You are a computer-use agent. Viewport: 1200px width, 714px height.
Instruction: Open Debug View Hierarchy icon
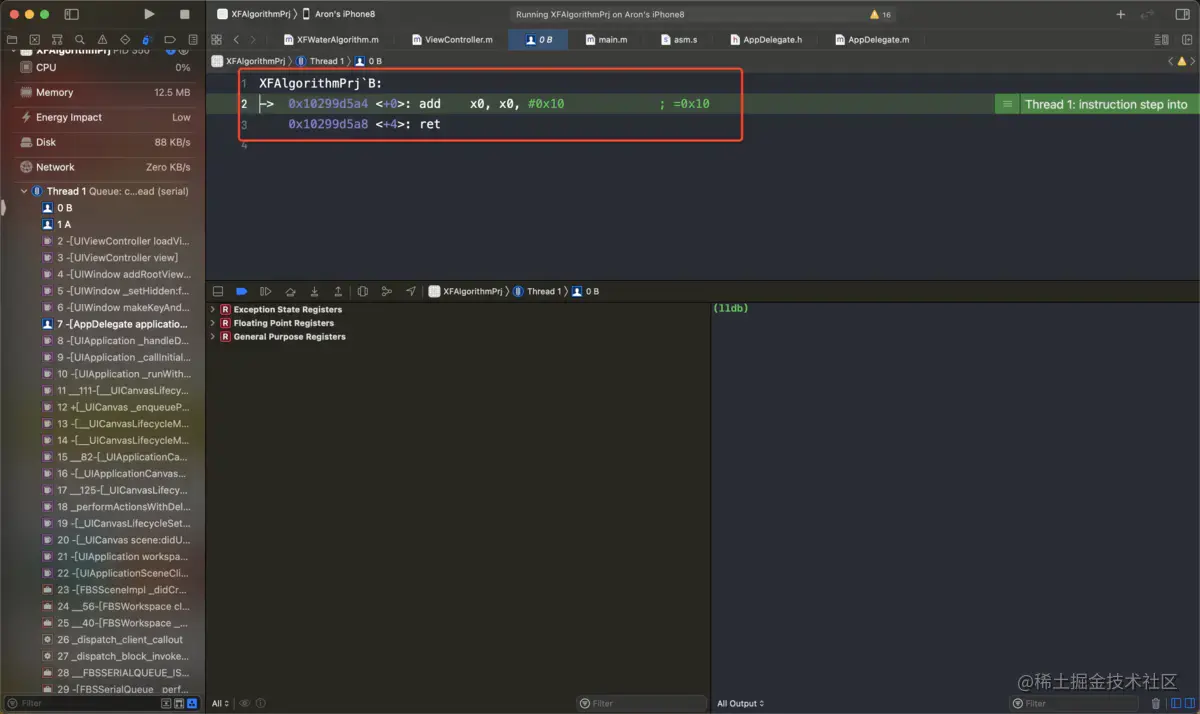[363, 291]
